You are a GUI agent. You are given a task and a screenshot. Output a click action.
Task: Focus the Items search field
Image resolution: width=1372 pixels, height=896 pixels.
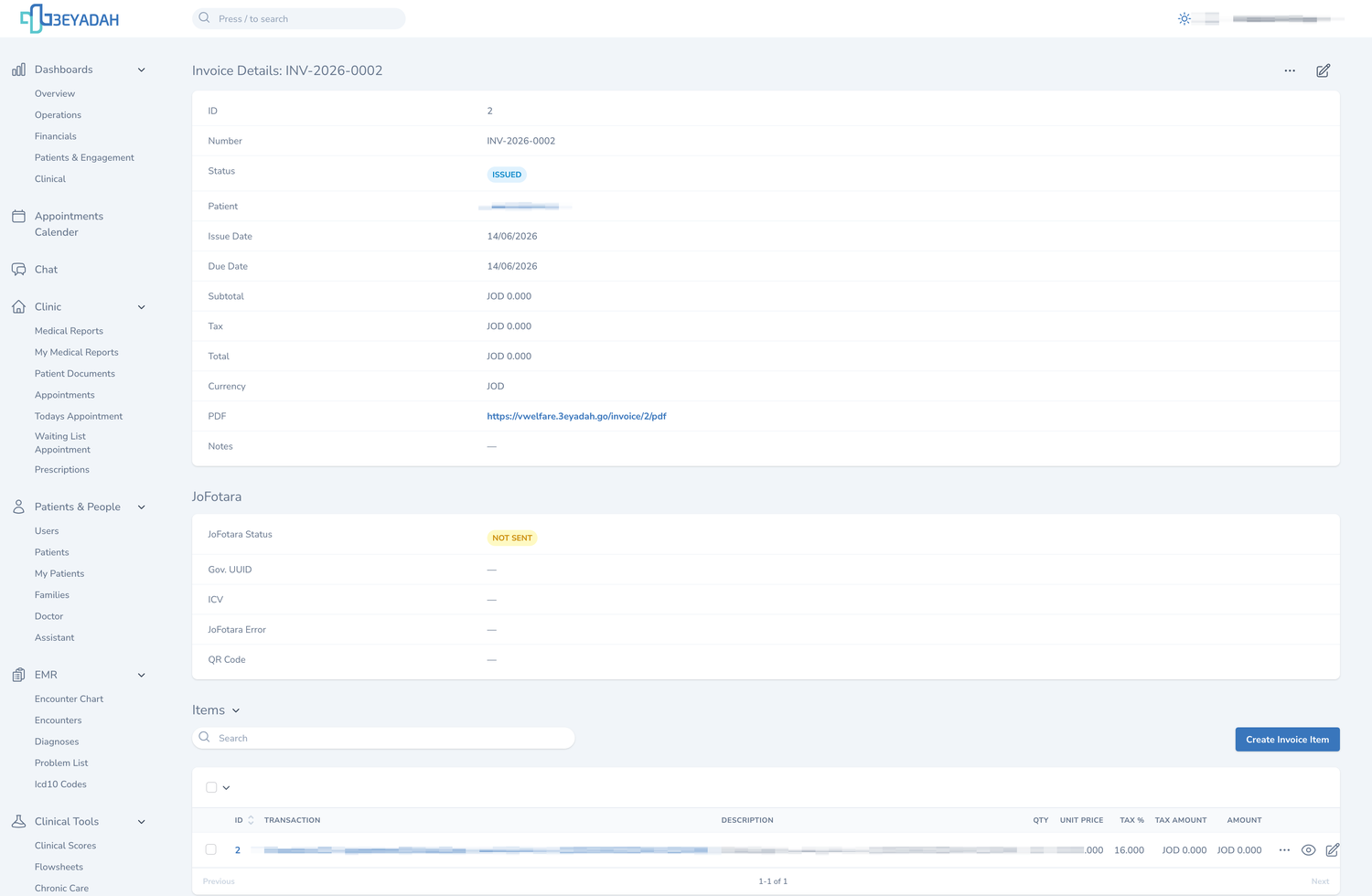point(383,738)
